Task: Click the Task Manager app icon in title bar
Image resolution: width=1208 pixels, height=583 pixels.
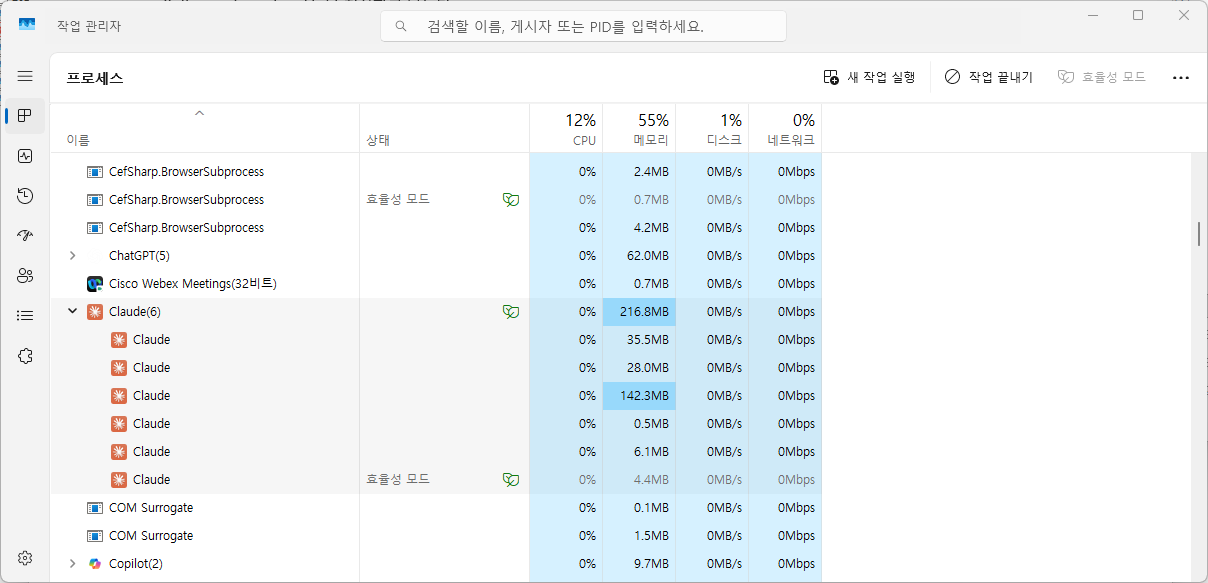Action: pyautogui.click(x=27, y=24)
